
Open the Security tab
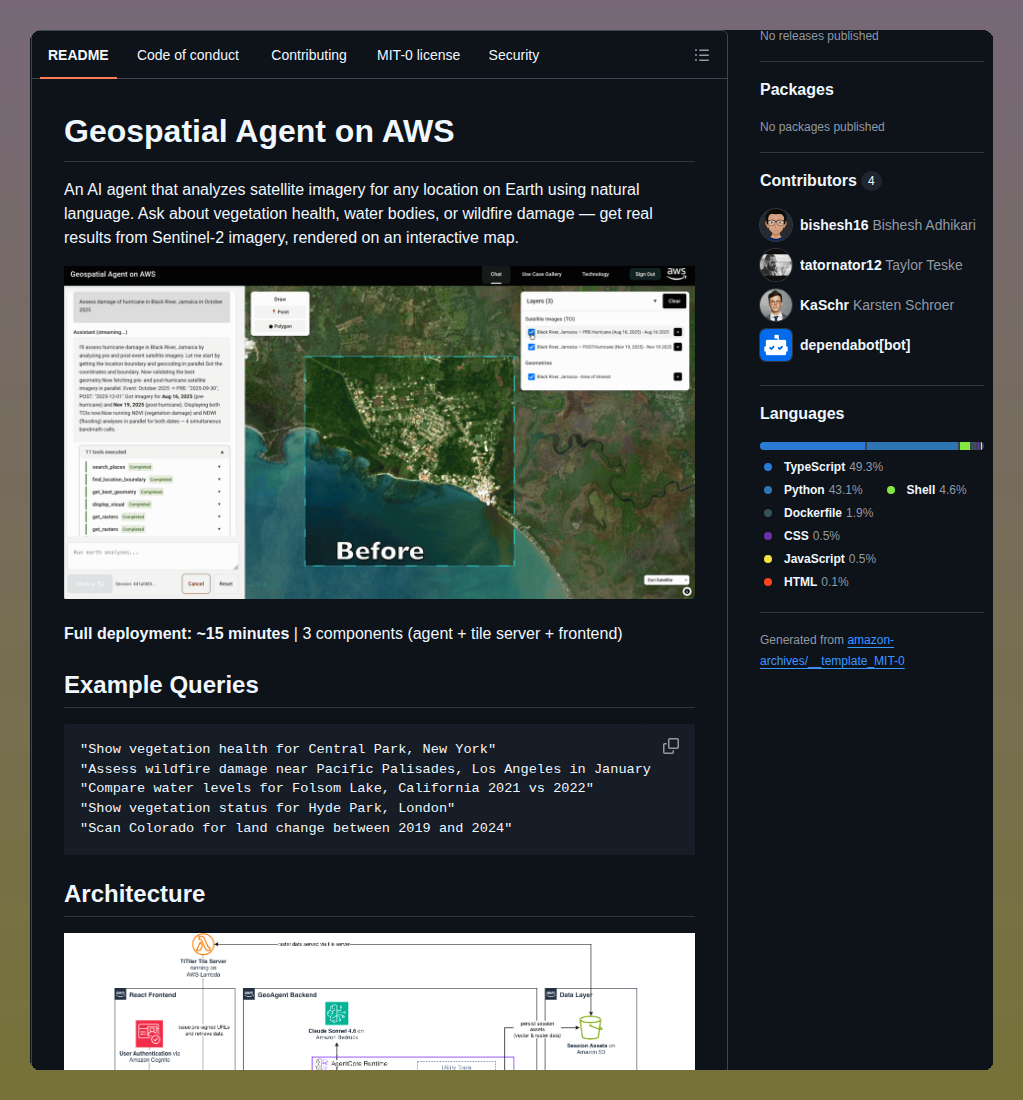tap(514, 55)
